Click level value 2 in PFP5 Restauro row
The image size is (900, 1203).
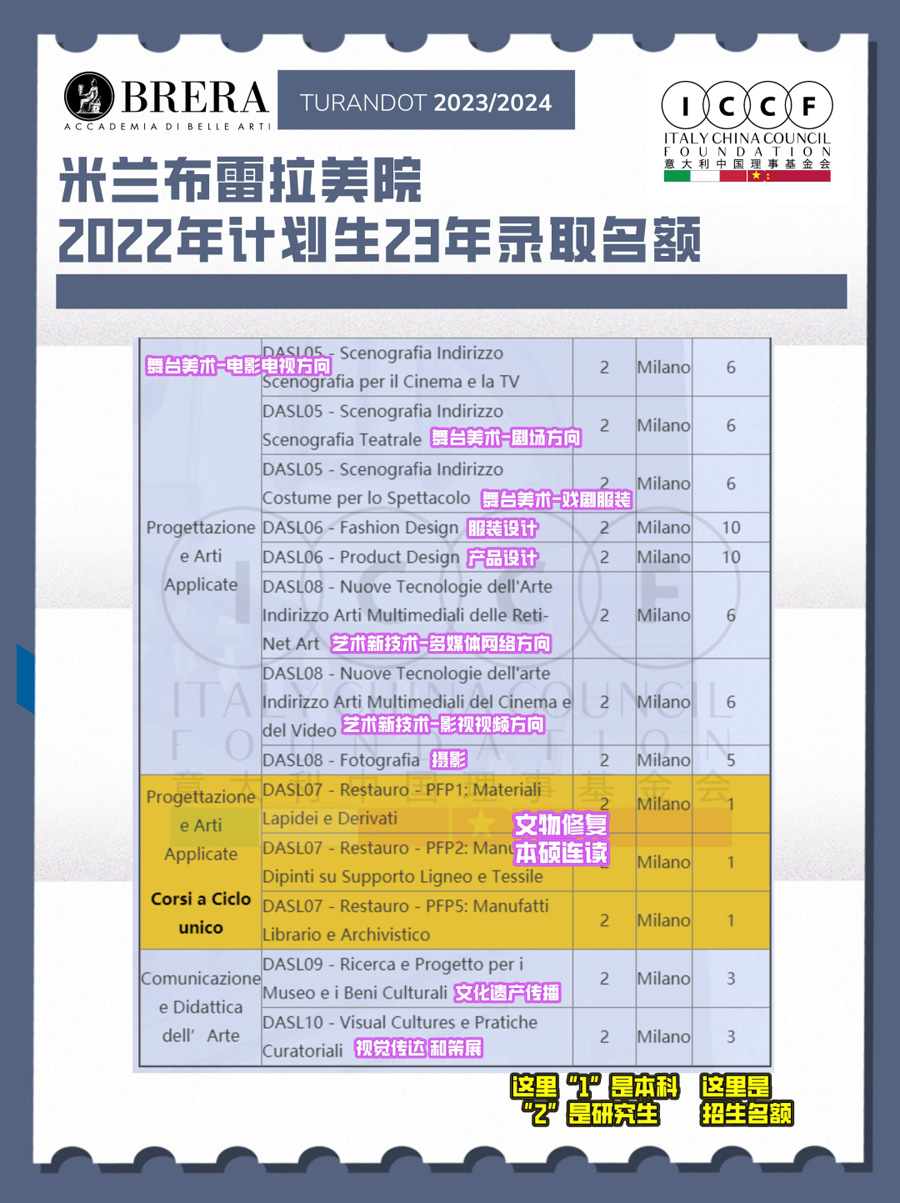click(x=604, y=920)
